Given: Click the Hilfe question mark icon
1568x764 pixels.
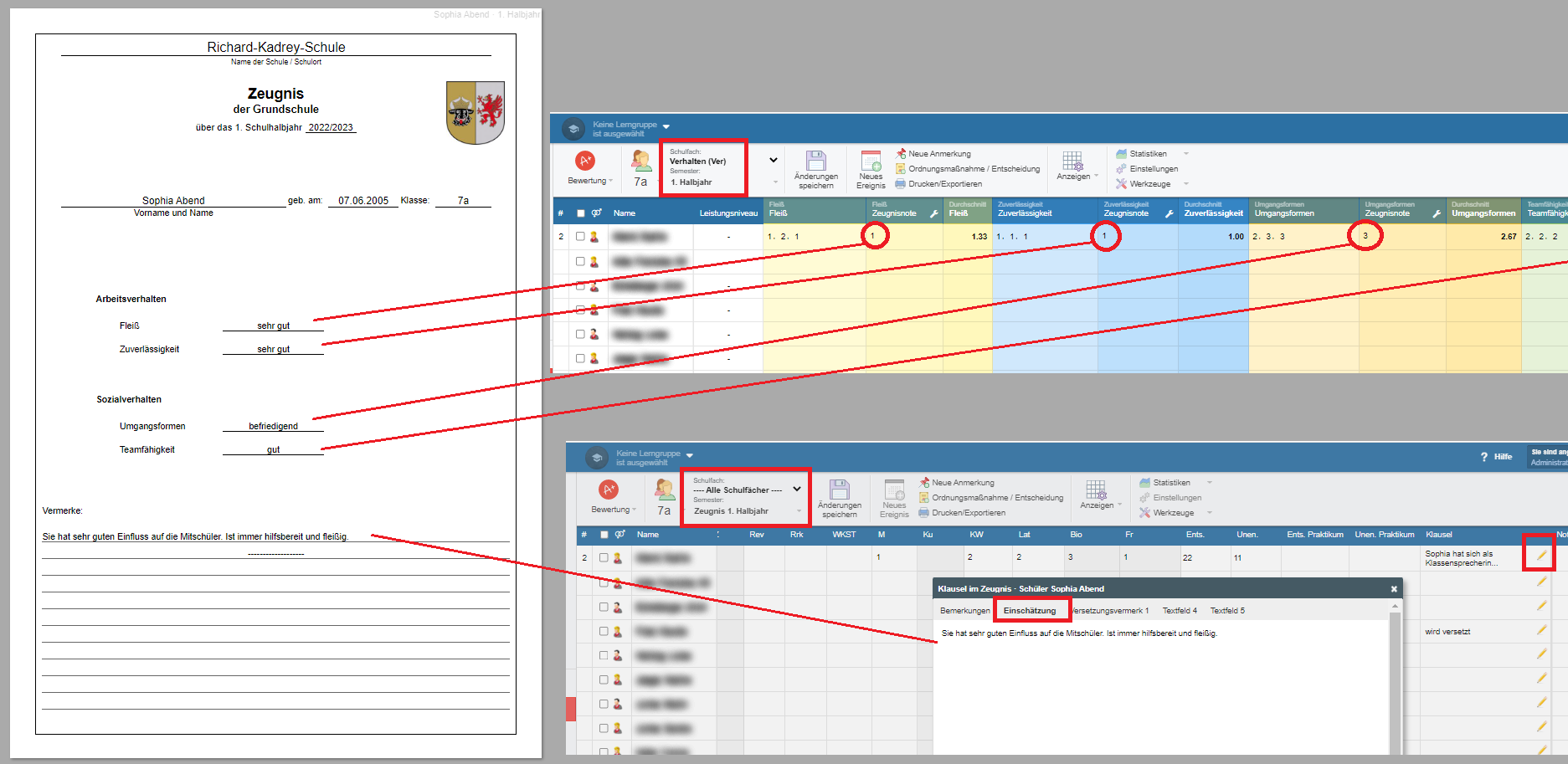Looking at the screenshot, I should point(1484,457).
